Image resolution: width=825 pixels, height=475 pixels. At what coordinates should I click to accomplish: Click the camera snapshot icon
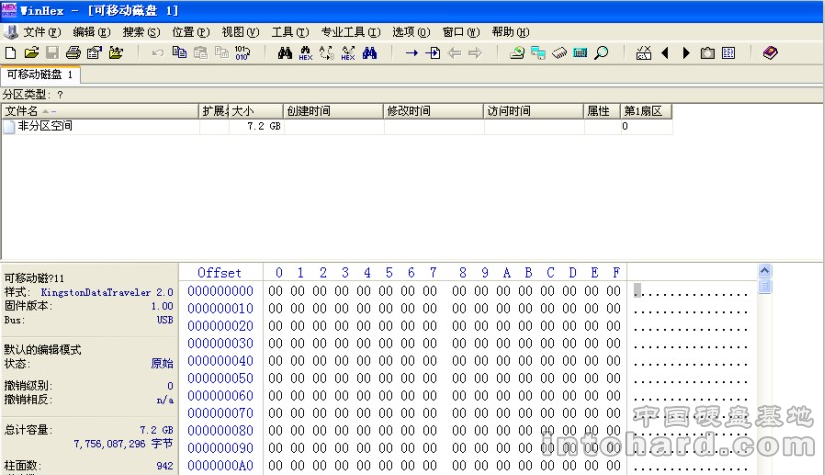pos(708,53)
